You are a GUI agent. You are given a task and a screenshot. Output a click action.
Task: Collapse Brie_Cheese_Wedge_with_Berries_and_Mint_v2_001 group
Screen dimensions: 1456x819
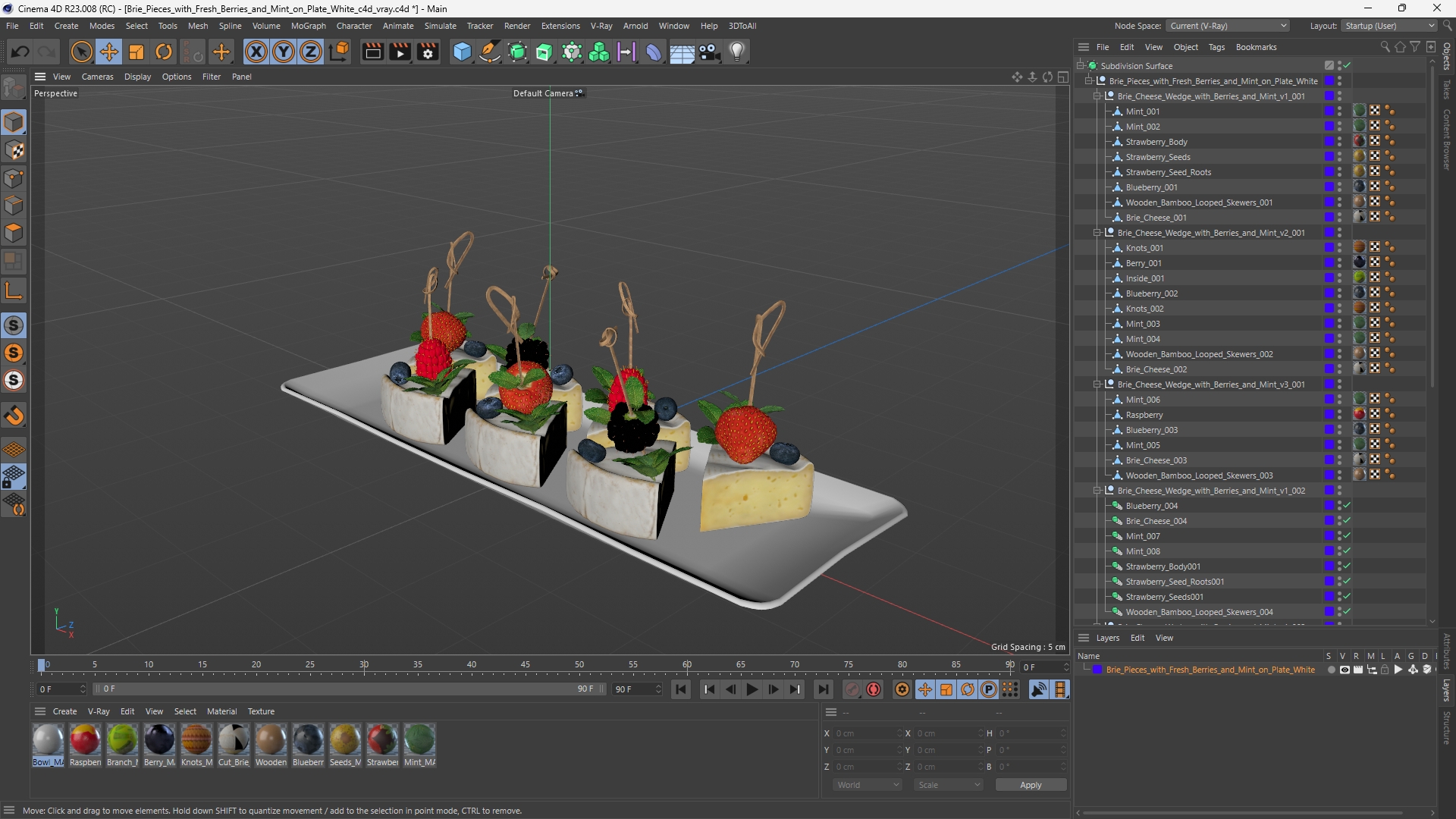point(1097,233)
